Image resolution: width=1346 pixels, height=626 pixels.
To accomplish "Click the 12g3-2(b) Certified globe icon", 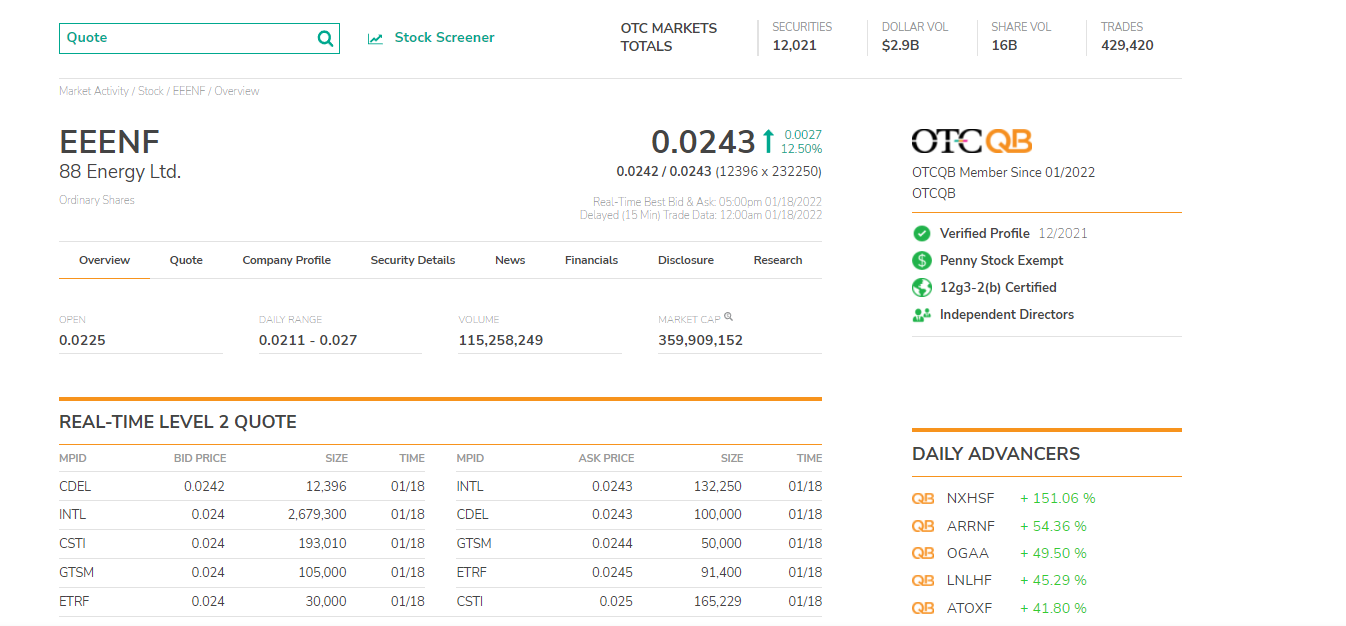I will tap(922, 287).
